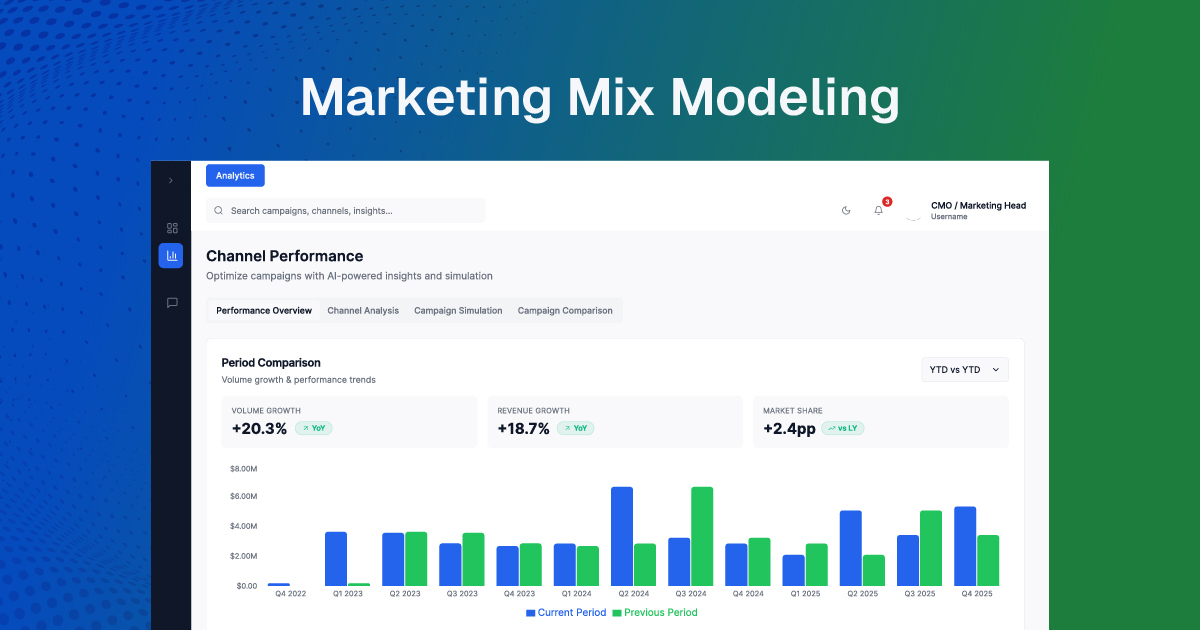1200x630 pixels.
Task: Click the user avatar beside CMO / Marketing Head
Action: coord(912,211)
